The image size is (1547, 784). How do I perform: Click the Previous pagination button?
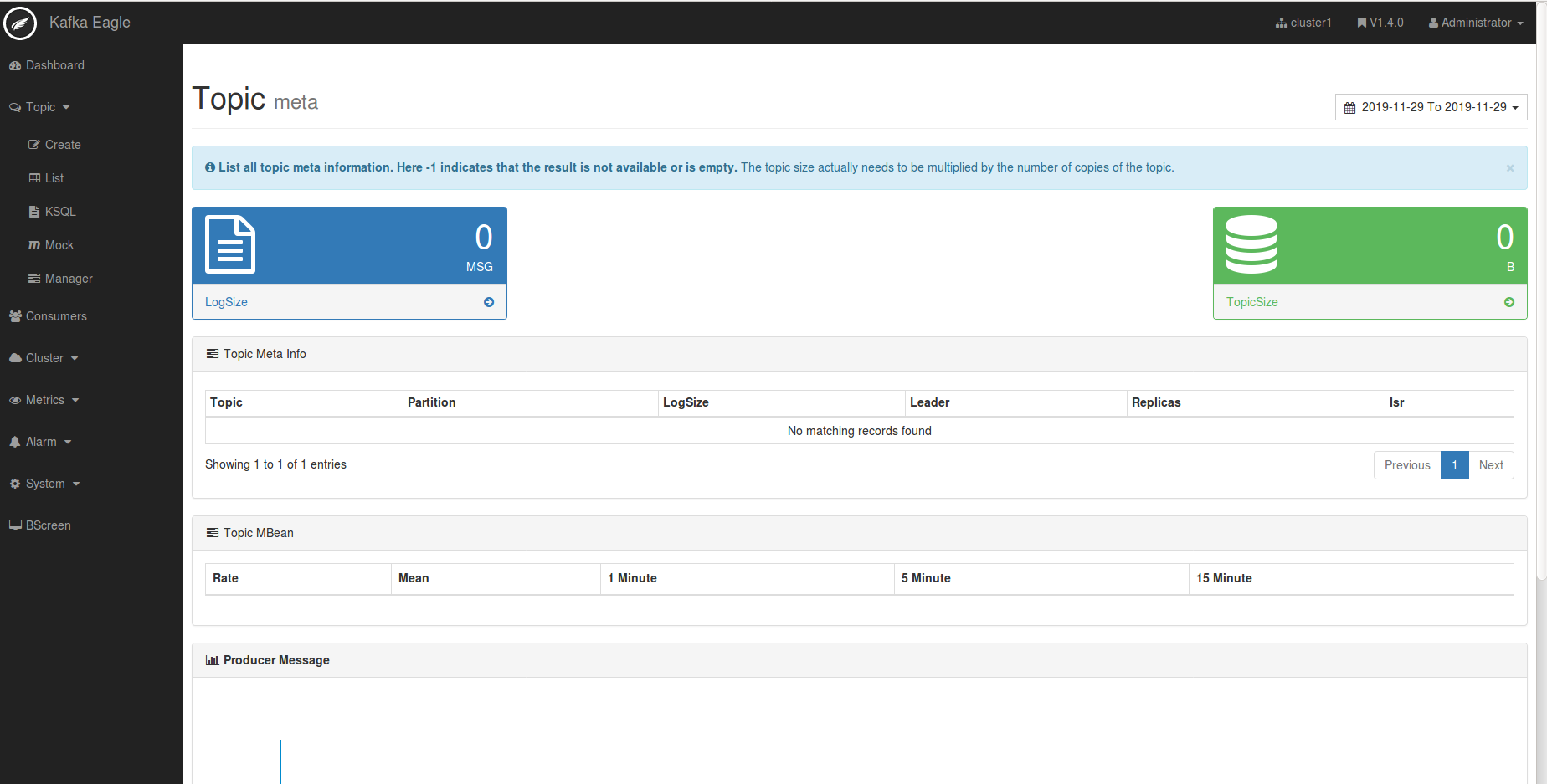pyautogui.click(x=1407, y=465)
